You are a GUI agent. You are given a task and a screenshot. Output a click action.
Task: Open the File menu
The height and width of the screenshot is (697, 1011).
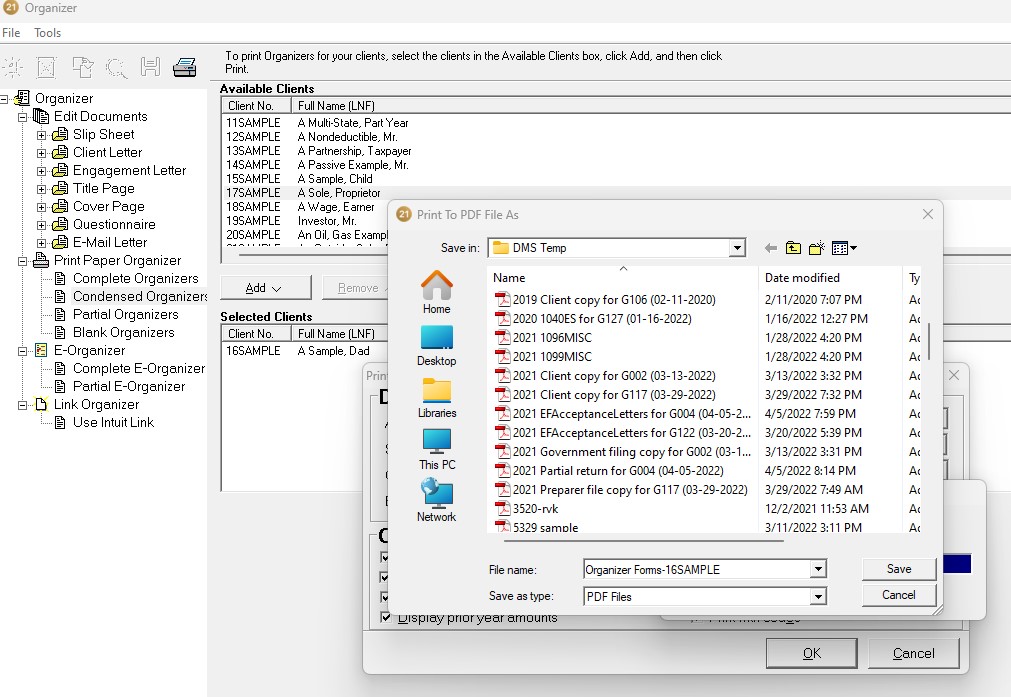[x=11, y=32]
